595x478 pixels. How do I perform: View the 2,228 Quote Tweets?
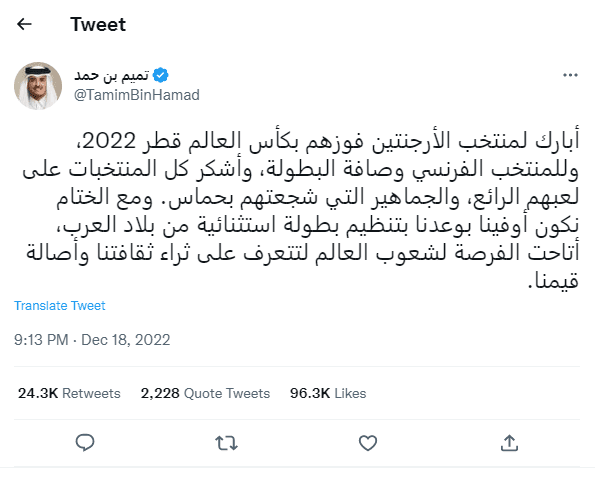[x=205, y=393]
